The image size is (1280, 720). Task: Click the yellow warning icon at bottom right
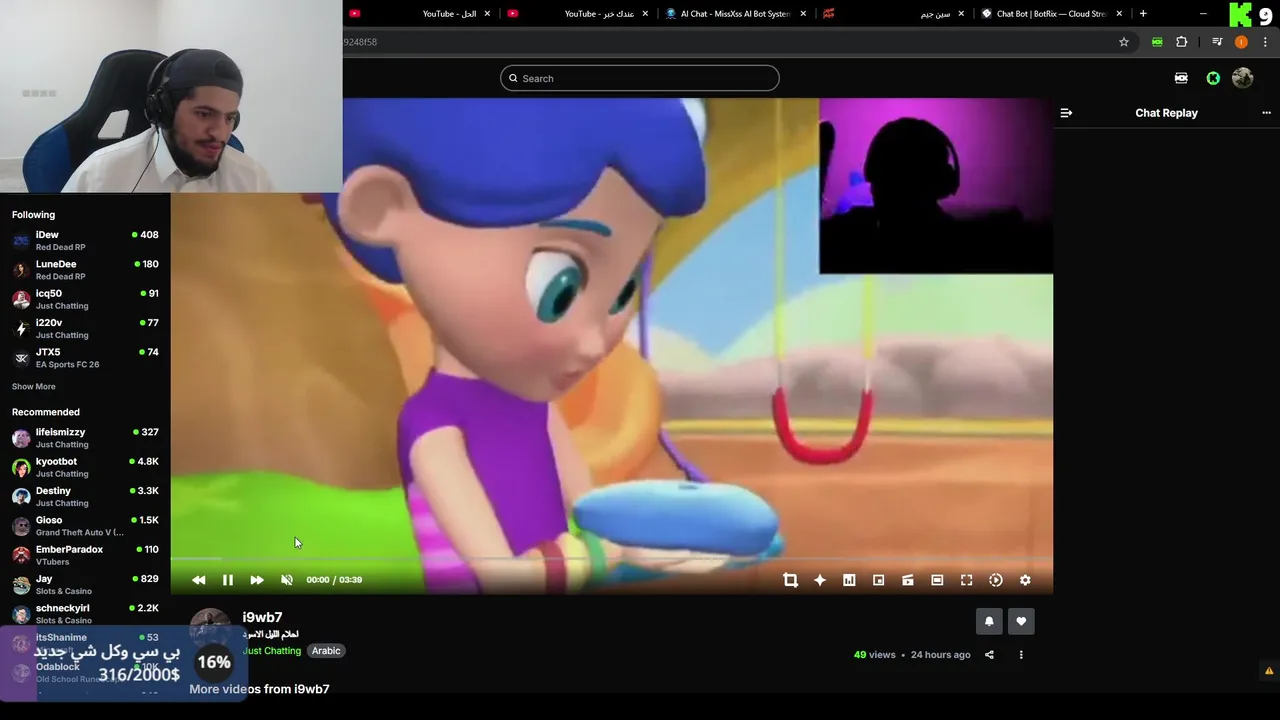pyautogui.click(x=1269, y=671)
